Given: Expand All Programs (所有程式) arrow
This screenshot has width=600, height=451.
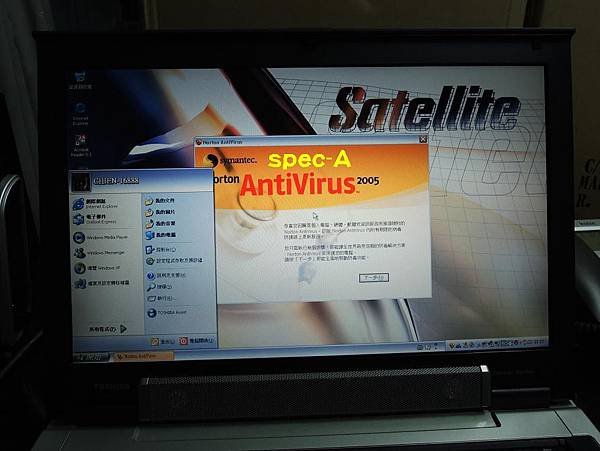Looking at the screenshot, I should (x=108, y=329).
